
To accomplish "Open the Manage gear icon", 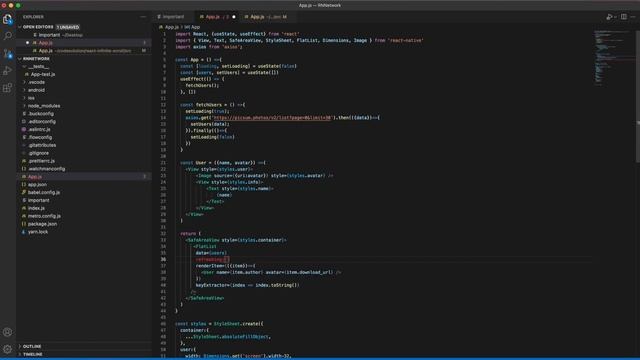I will tap(7, 349).
